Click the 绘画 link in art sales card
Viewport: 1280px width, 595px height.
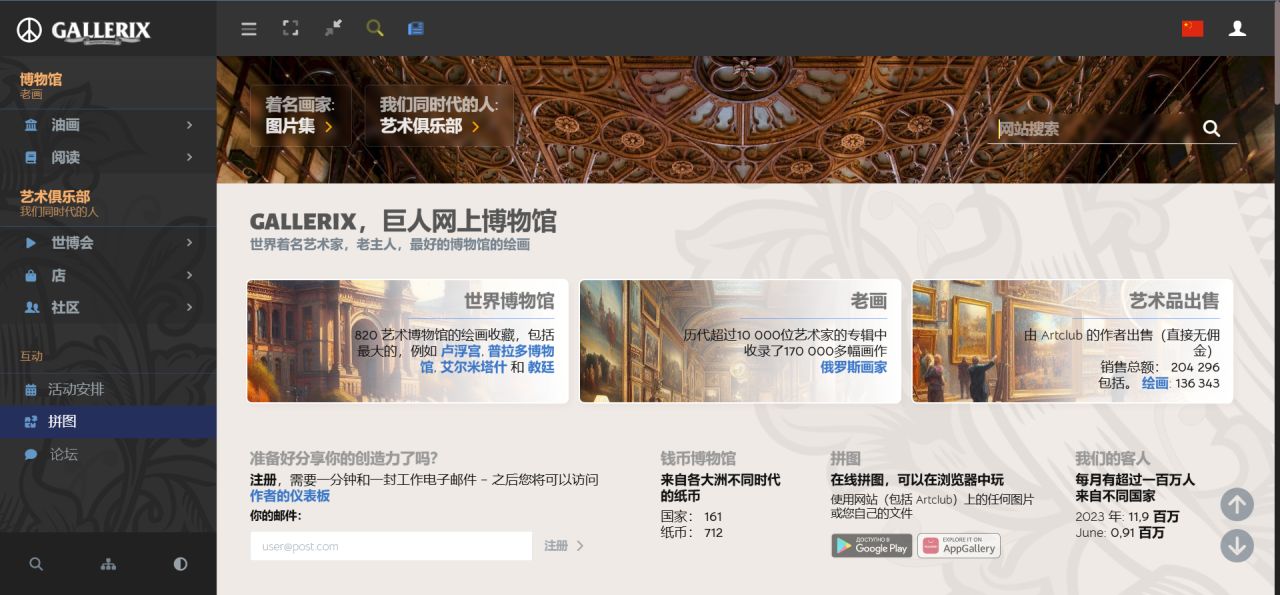click(1155, 383)
